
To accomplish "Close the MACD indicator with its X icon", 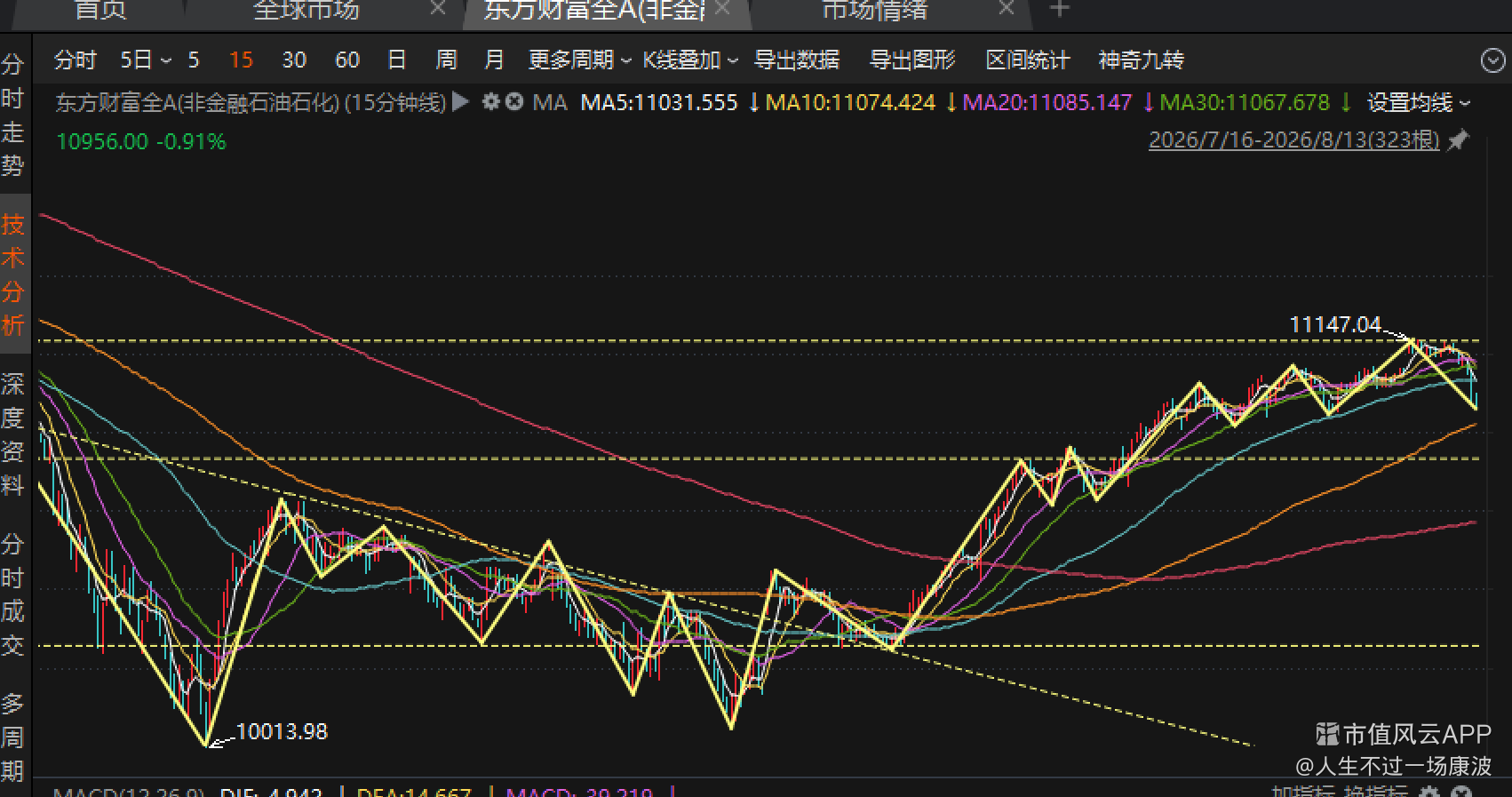I will pyautogui.click(x=1461, y=791).
